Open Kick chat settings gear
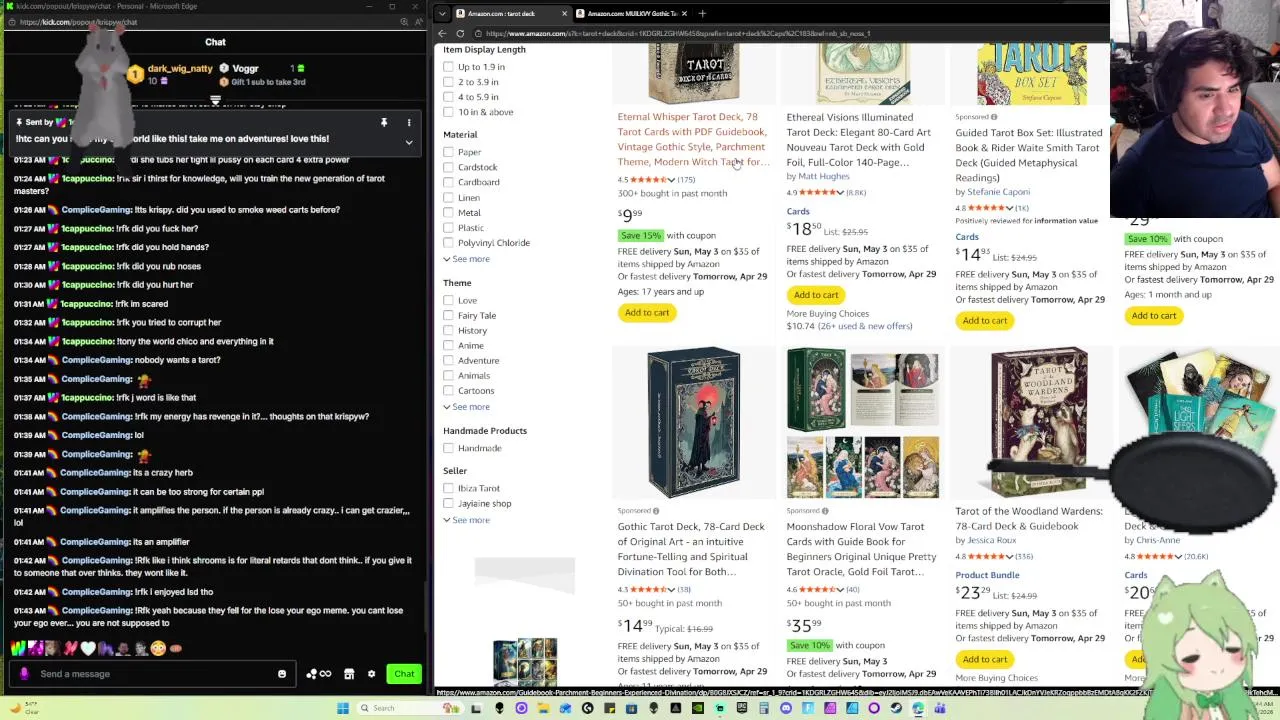 point(371,674)
